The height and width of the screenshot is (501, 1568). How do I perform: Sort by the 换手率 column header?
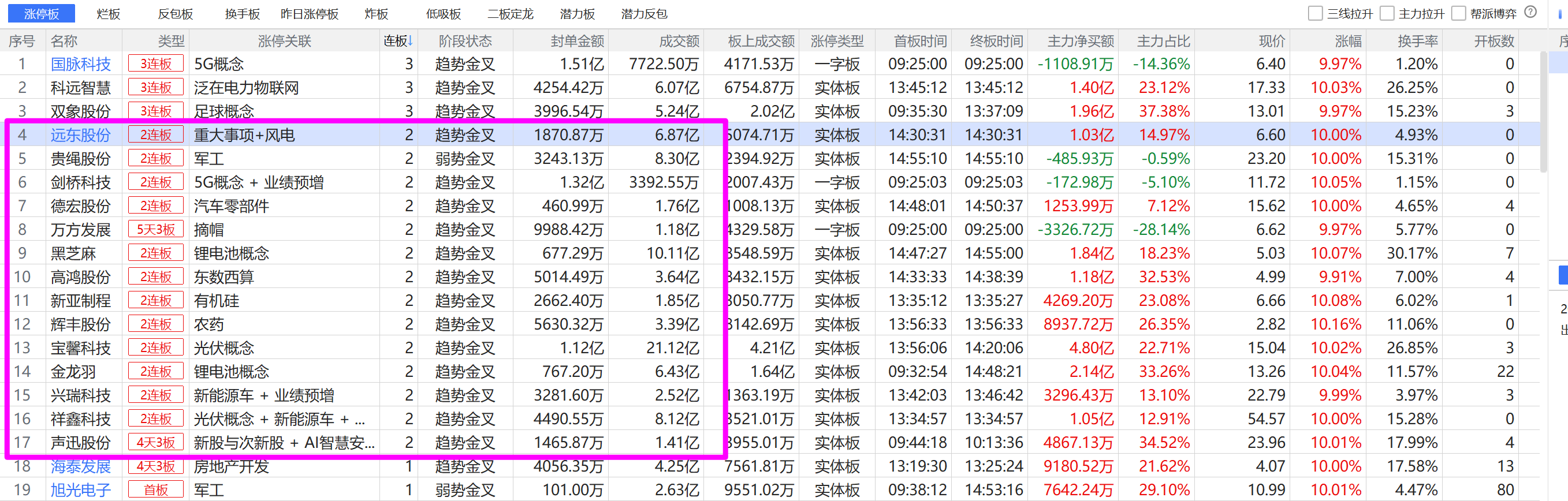[1418, 41]
